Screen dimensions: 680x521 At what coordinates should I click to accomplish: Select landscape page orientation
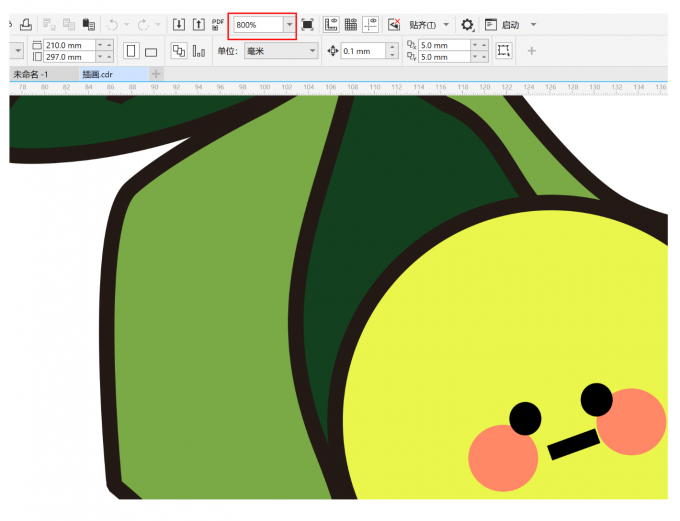click(151, 52)
